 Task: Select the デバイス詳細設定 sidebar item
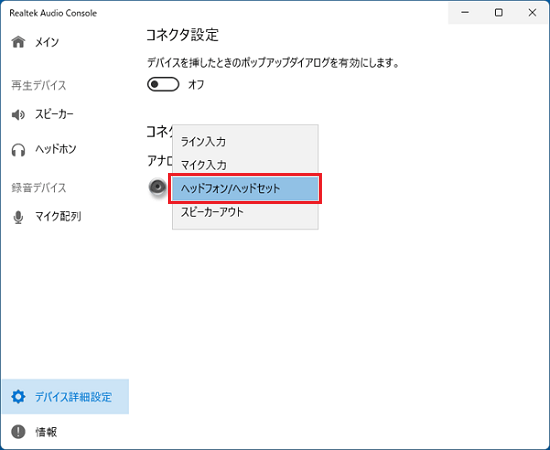pos(65,397)
